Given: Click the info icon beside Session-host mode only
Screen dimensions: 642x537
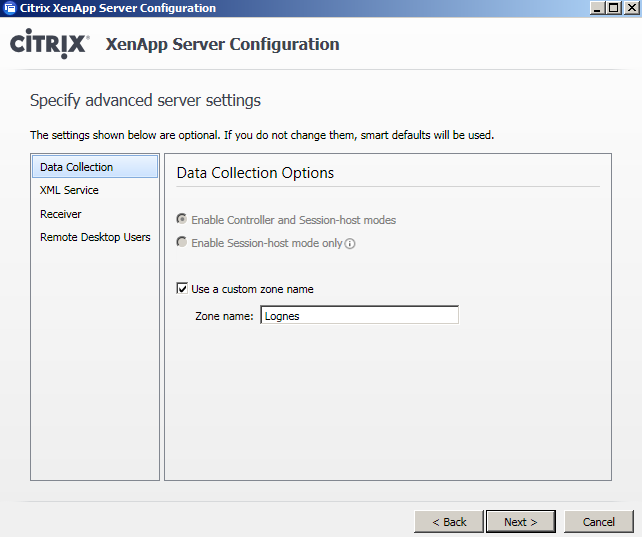Looking at the screenshot, I should (350, 244).
